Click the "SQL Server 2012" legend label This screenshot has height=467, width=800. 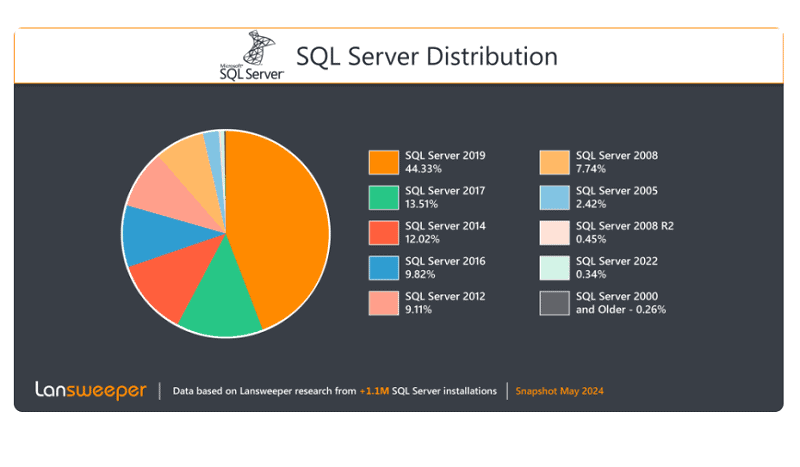pos(445,297)
